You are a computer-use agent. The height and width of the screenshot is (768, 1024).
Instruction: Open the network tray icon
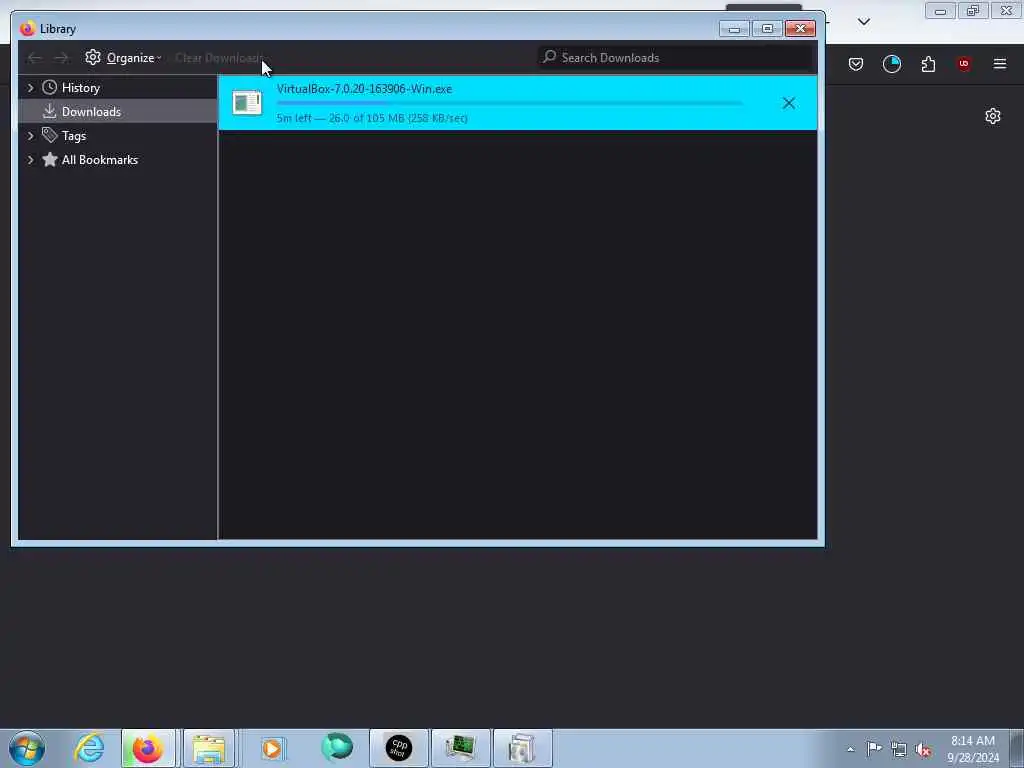[899, 749]
